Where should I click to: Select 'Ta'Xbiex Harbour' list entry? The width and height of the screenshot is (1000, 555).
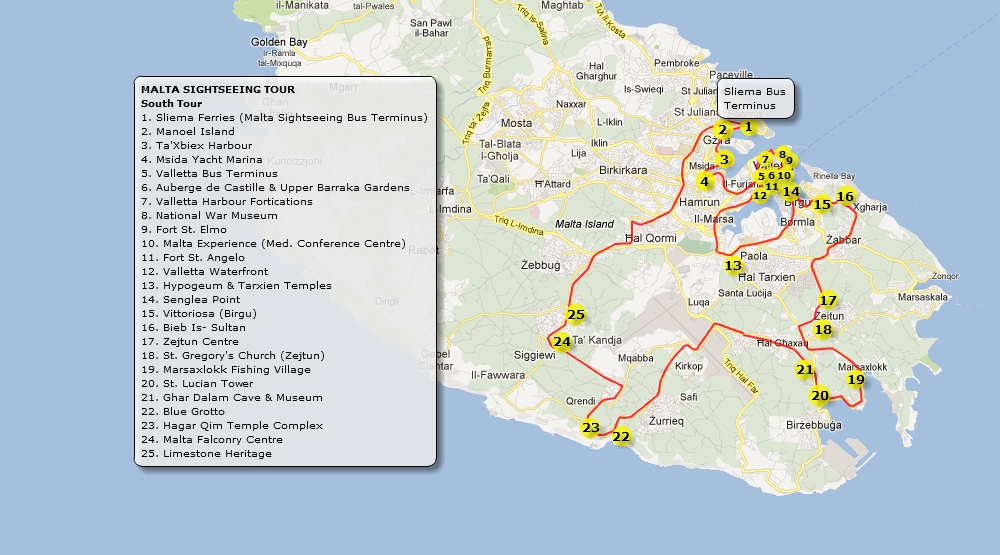coord(196,145)
